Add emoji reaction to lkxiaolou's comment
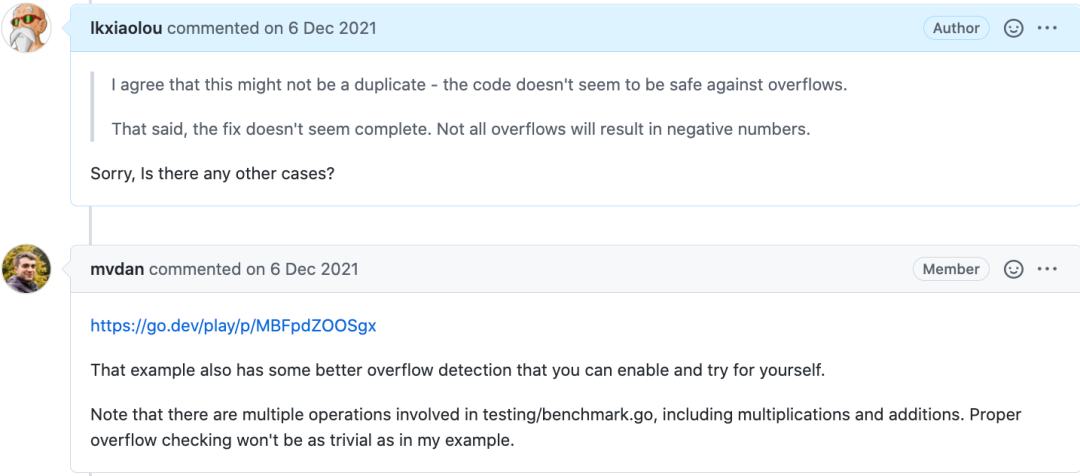 [1013, 28]
